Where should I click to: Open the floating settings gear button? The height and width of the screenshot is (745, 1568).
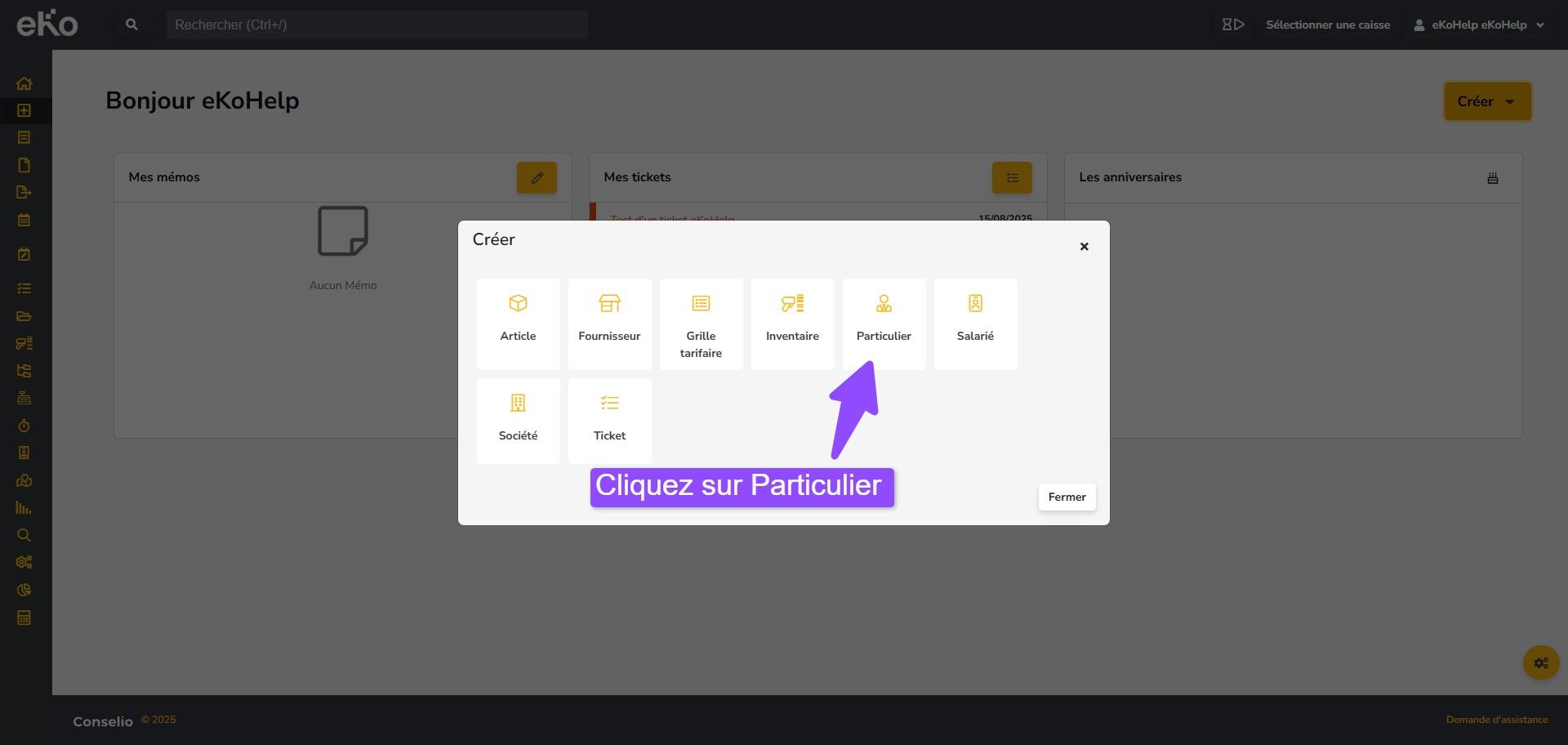[1540, 662]
